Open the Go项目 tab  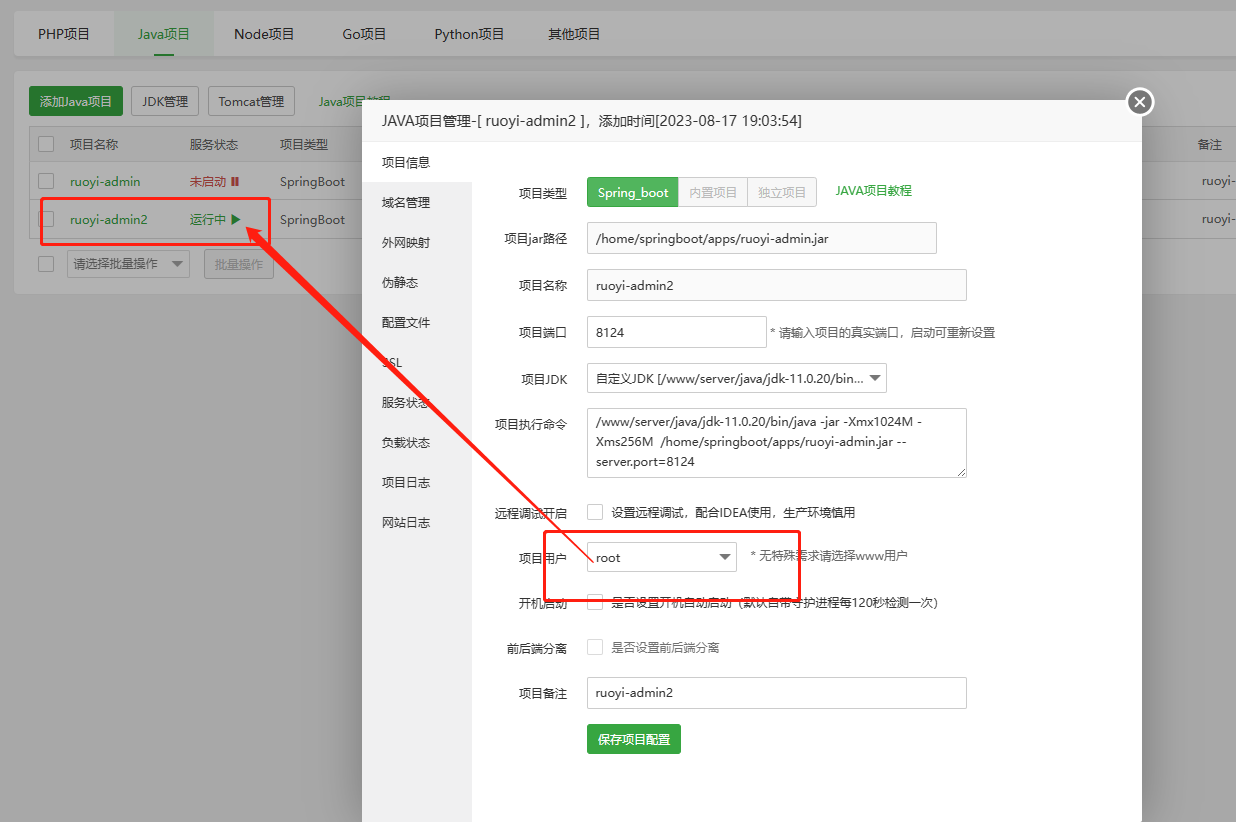(x=364, y=34)
